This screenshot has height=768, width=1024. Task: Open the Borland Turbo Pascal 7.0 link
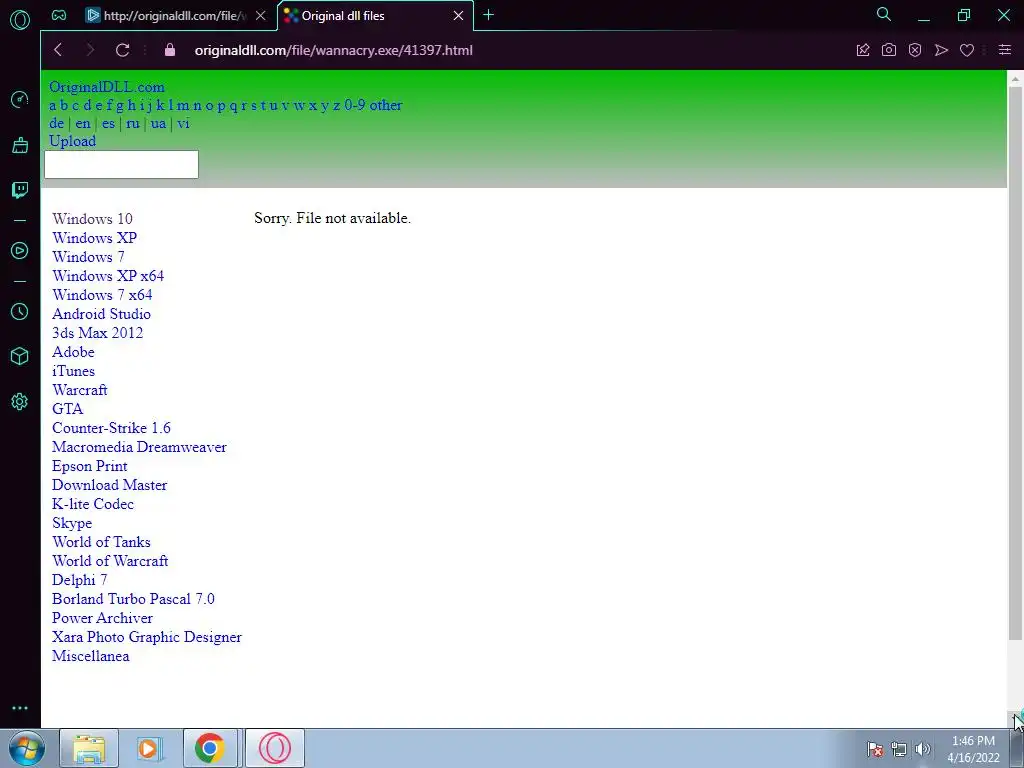(x=133, y=599)
